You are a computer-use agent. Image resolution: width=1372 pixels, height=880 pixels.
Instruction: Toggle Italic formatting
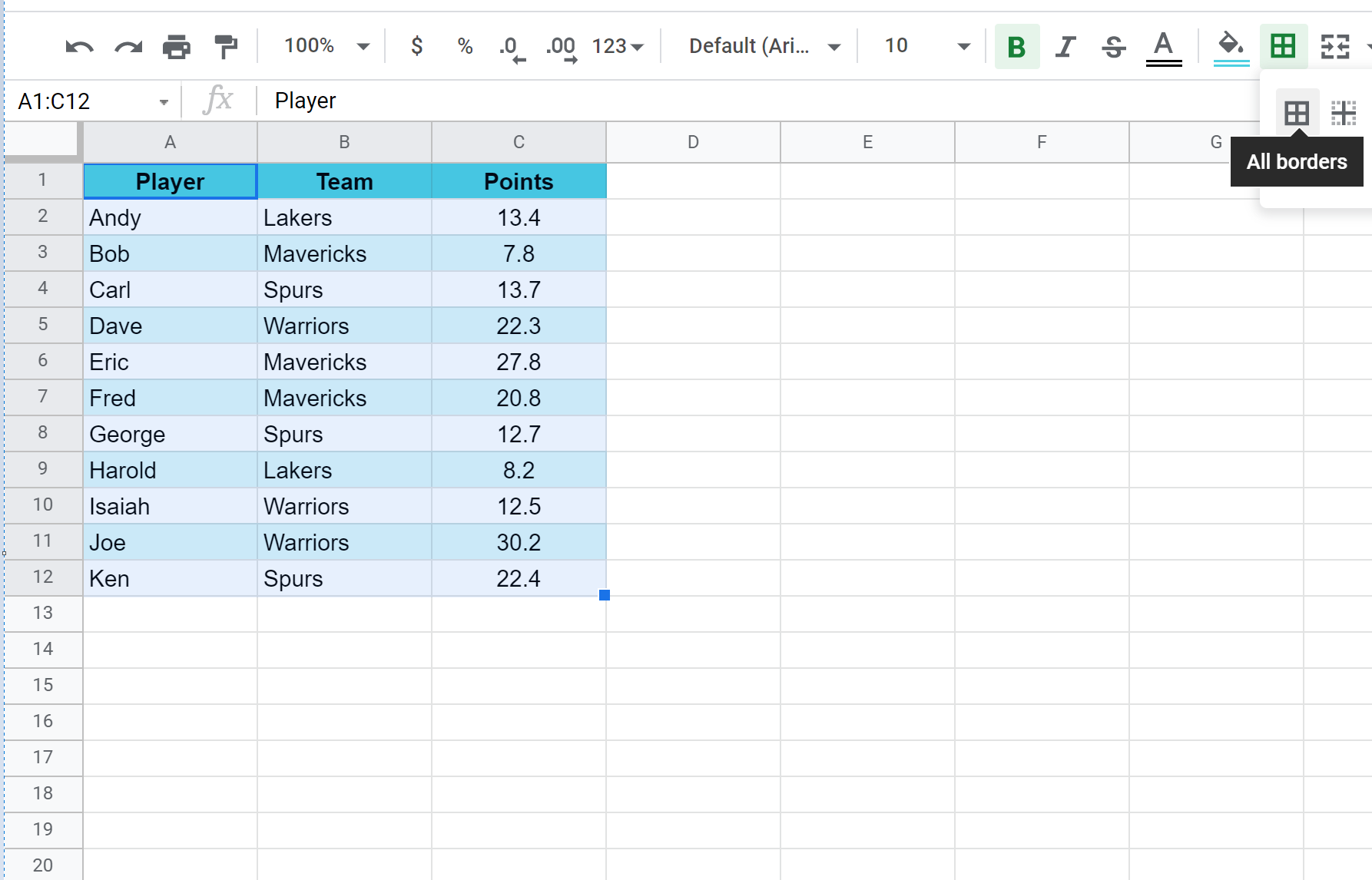coord(1065,47)
